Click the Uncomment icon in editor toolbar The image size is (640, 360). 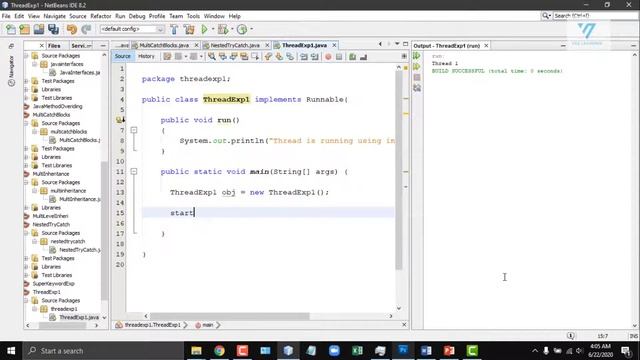[x=363, y=57]
